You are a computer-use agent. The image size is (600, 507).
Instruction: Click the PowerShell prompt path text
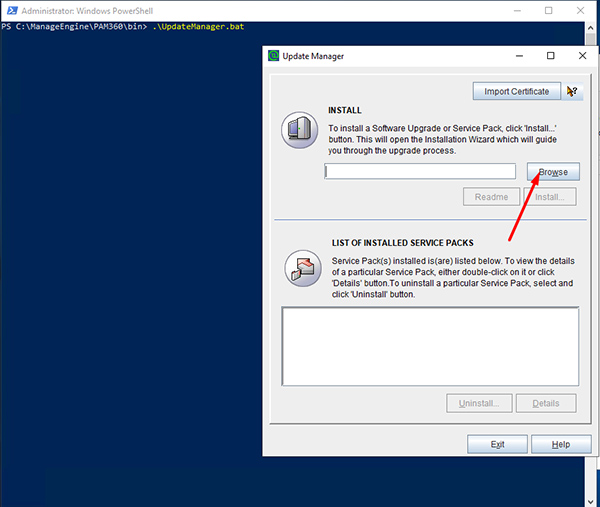tap(74, 26)
